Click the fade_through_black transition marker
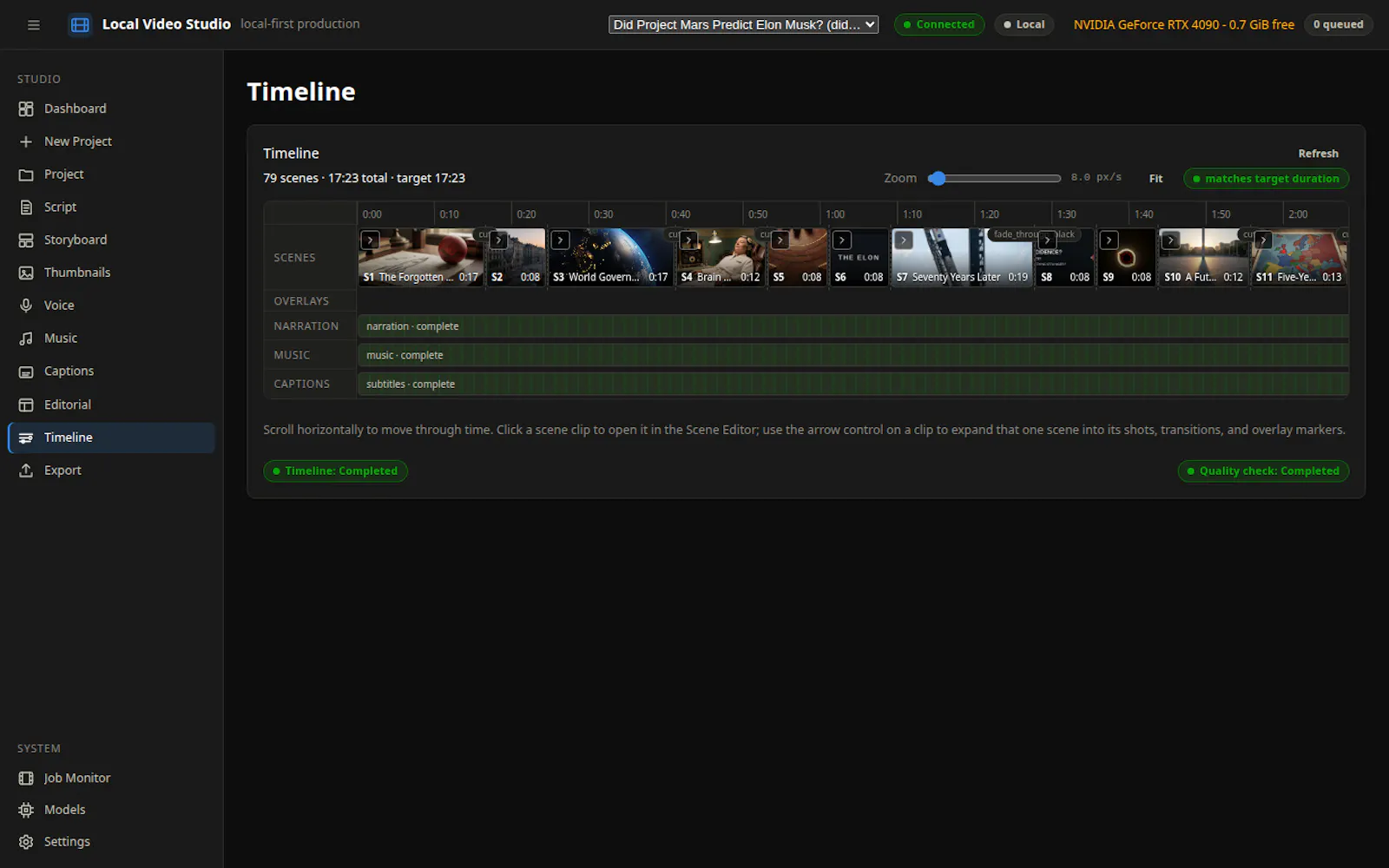The image size is (1389, 868). pos(1033,234)
